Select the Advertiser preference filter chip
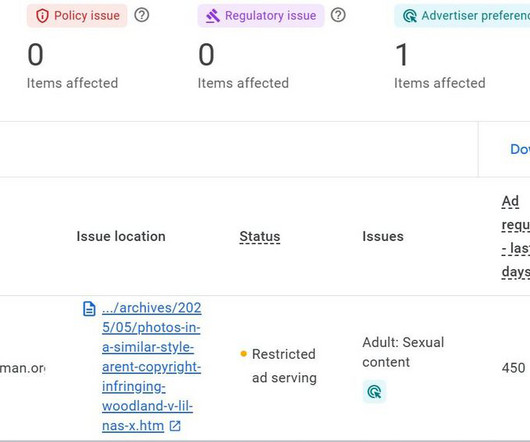The width and height of the screenshot is (530, 442). coord(462,16)
